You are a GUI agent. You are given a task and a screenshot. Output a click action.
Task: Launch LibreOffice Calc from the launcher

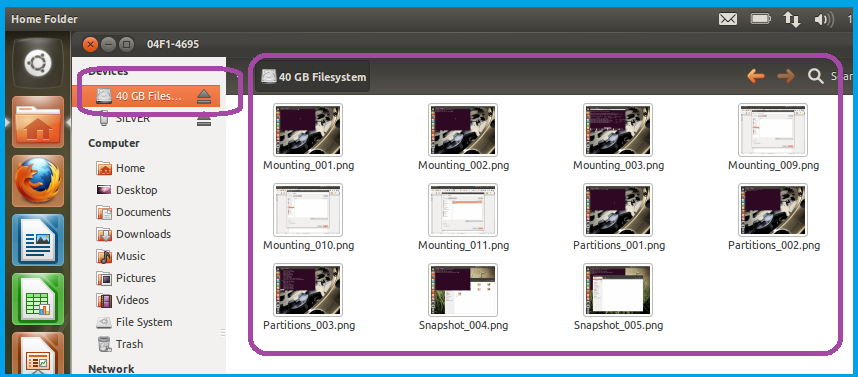click(x=38, y=299)
